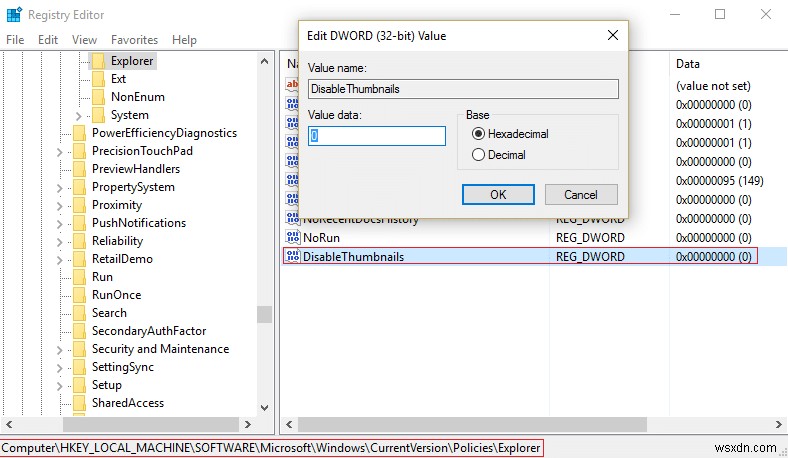This screenshot has height=458, width=788.
Task: Click the Value name field showing DisableThumbnails
Action: (x=463, y=89)
